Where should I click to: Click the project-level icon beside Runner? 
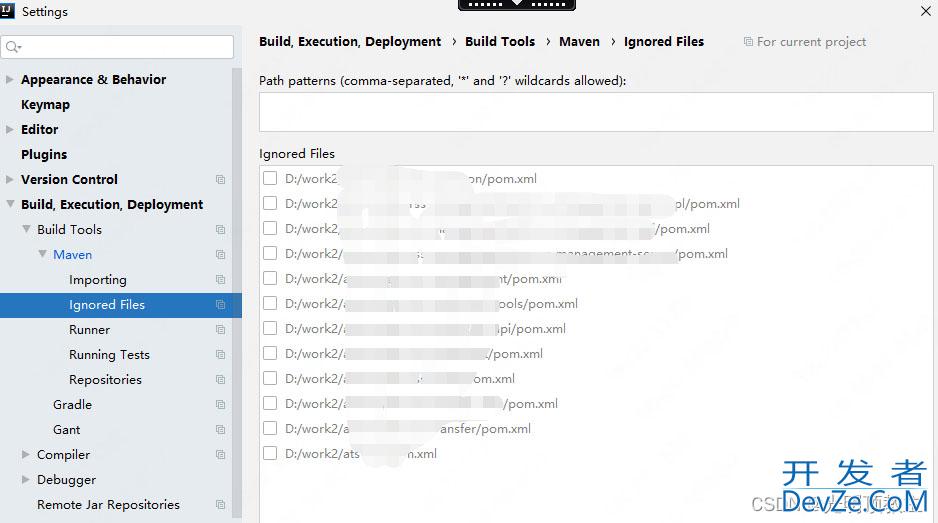click(220, 330)
